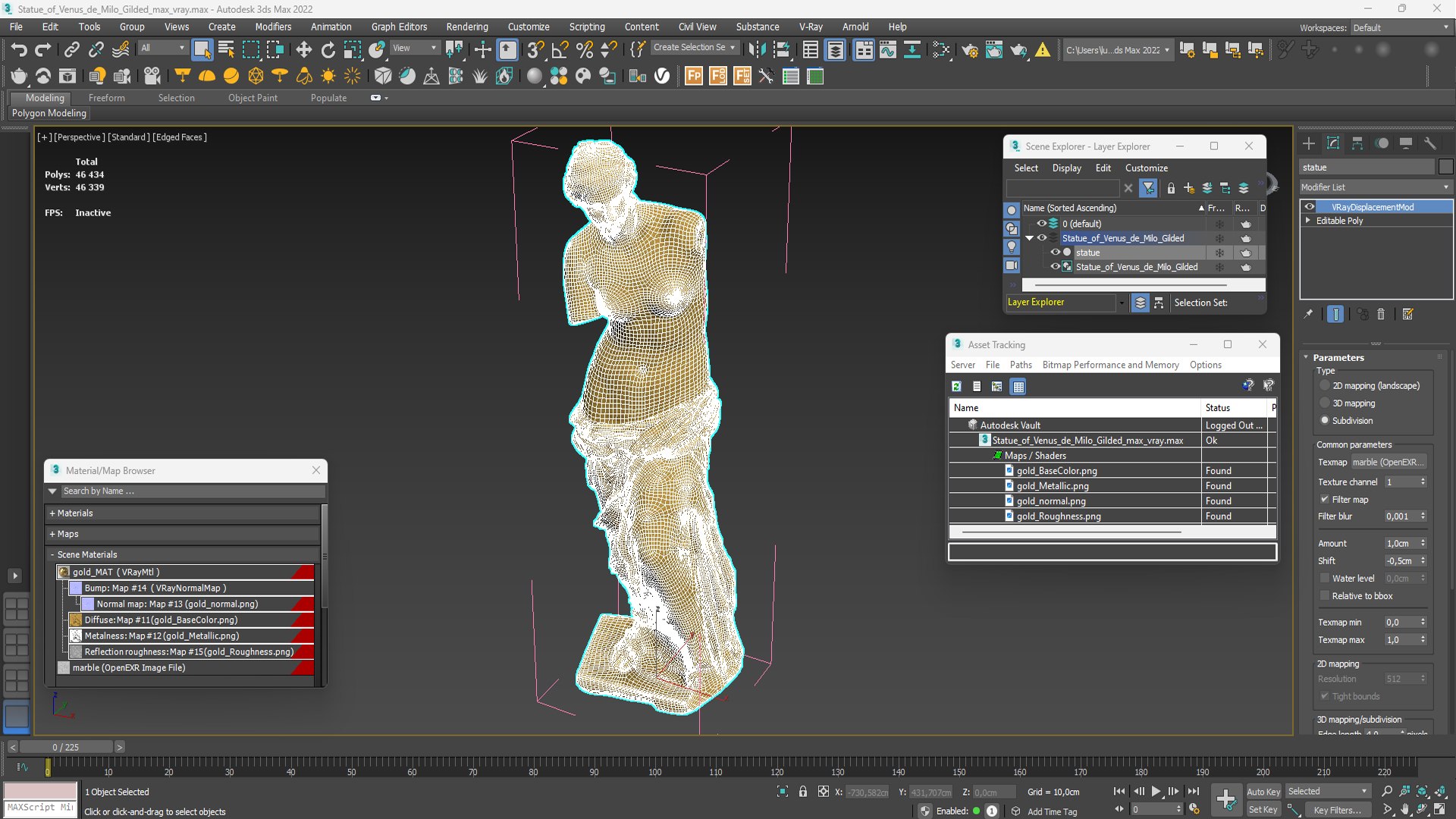Uncheck the Filter map checkbox
The height and width of the screenshot is (819, 1456).
(x=1325, y=500)
